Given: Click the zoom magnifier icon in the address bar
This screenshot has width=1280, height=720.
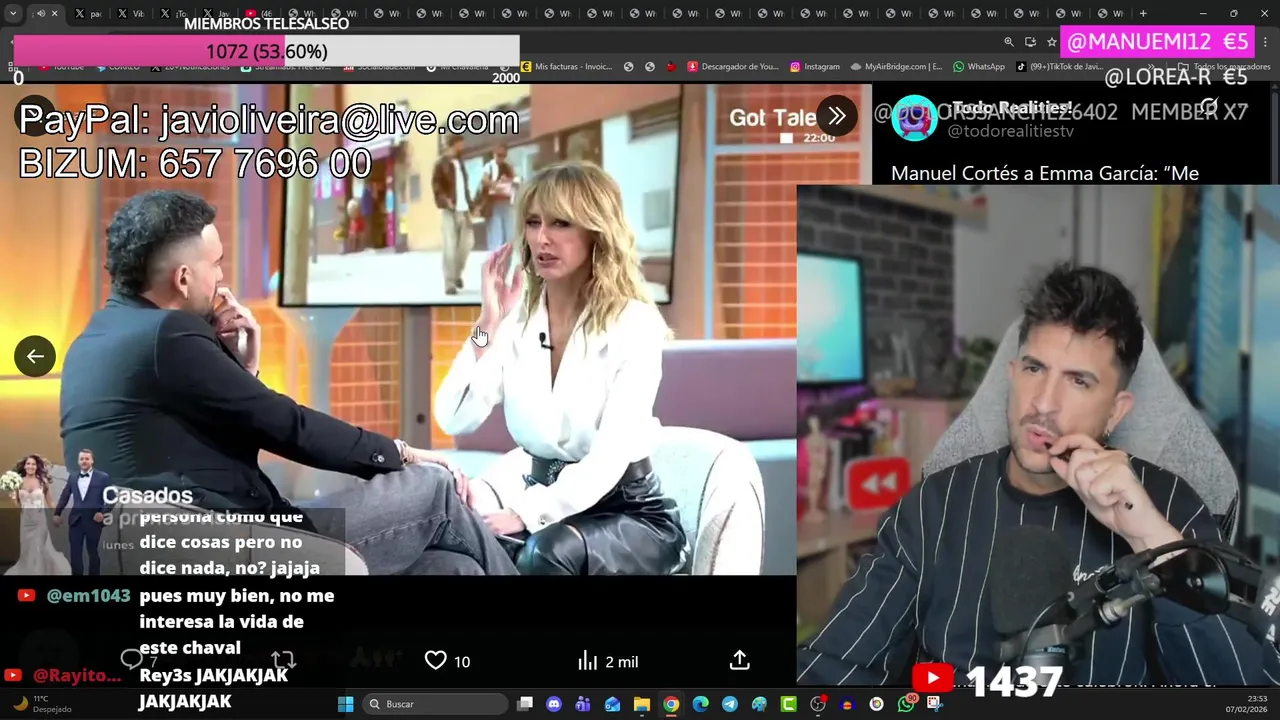Looking at the screenshot, I should pos(1009,41).
